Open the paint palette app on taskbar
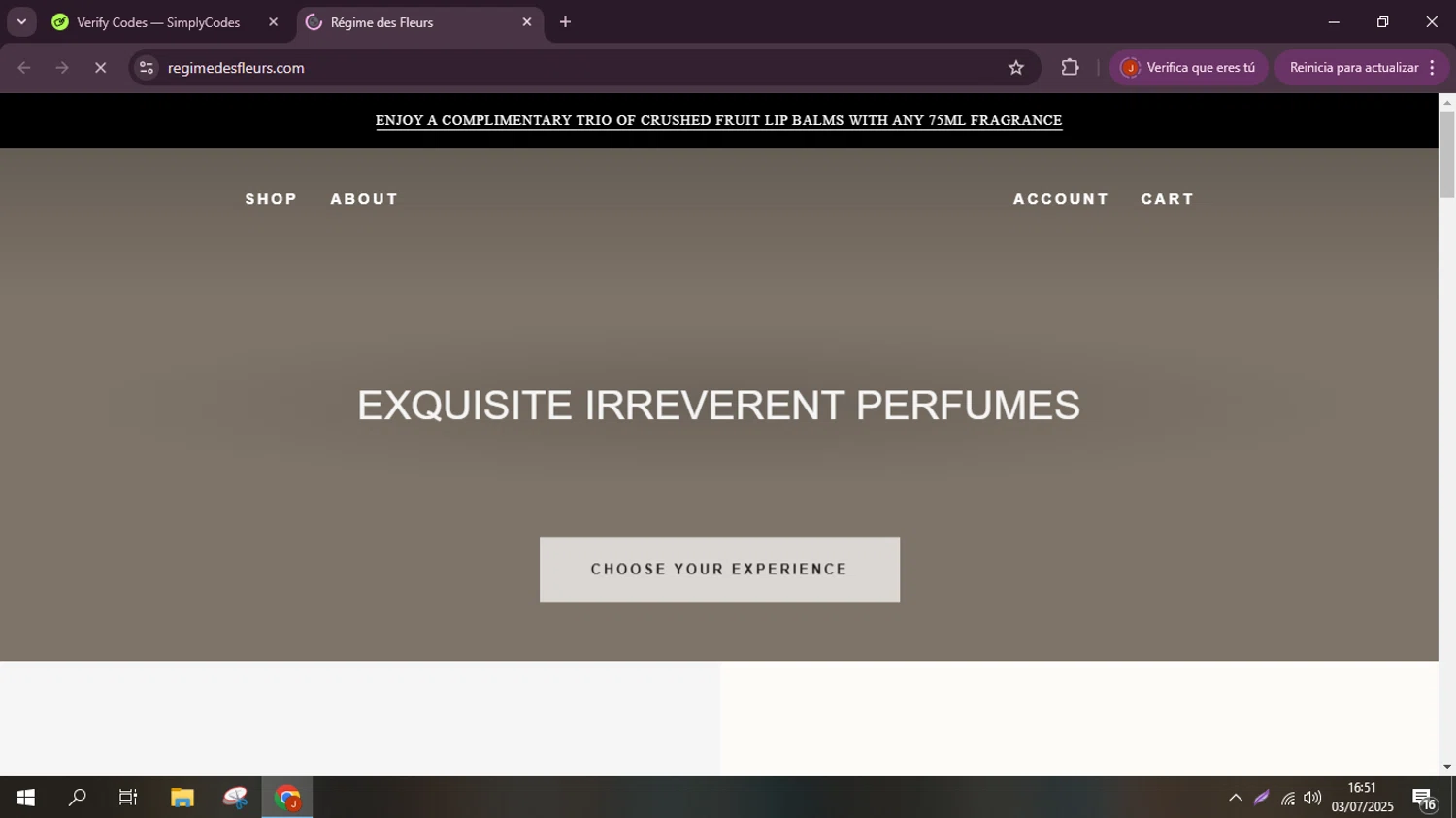Screen dimensions: 1456x818 point(235,798)
